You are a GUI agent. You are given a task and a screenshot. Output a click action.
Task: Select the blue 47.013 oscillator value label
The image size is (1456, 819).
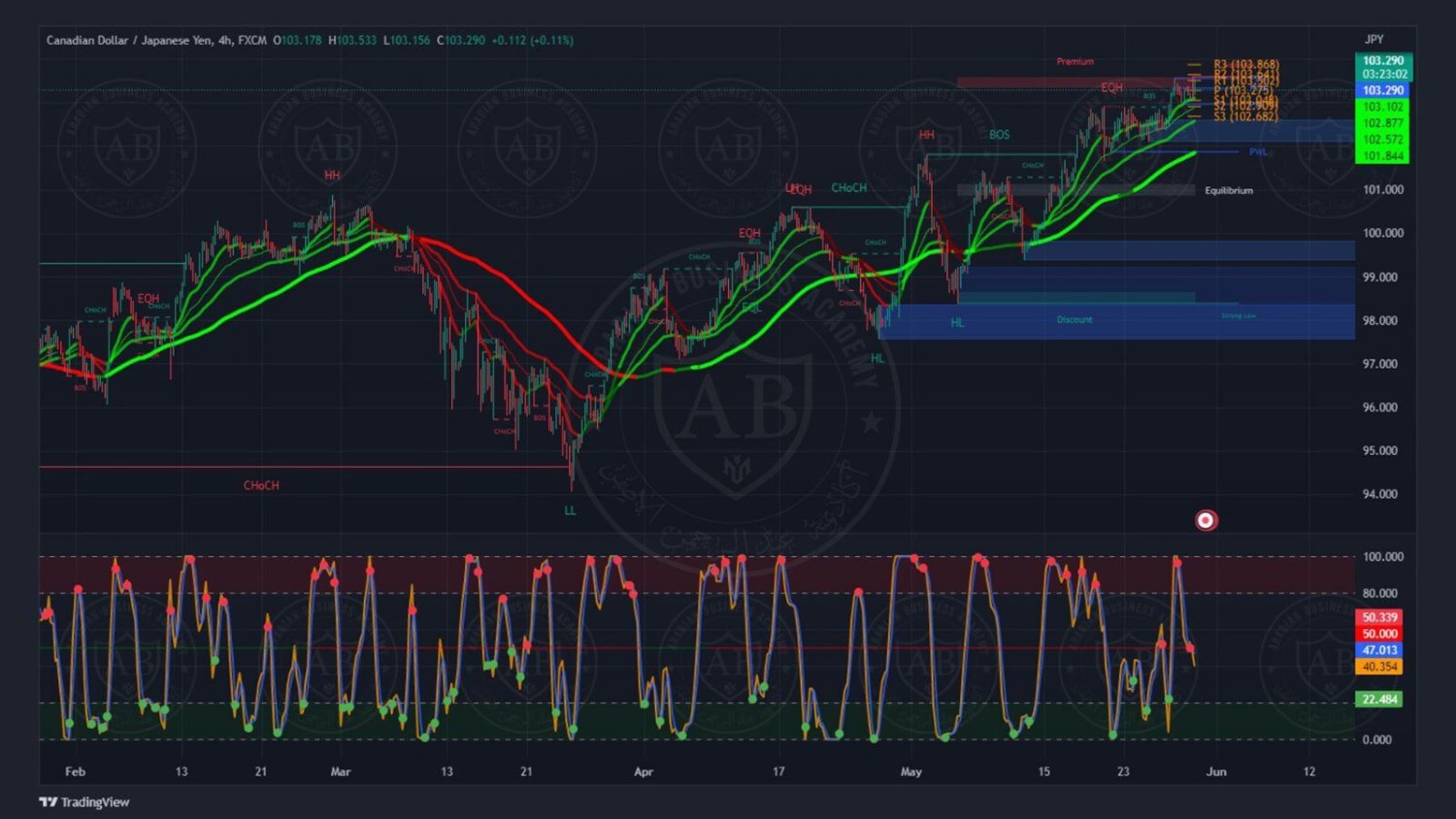pyautogui.click(x=1378, y=650)
